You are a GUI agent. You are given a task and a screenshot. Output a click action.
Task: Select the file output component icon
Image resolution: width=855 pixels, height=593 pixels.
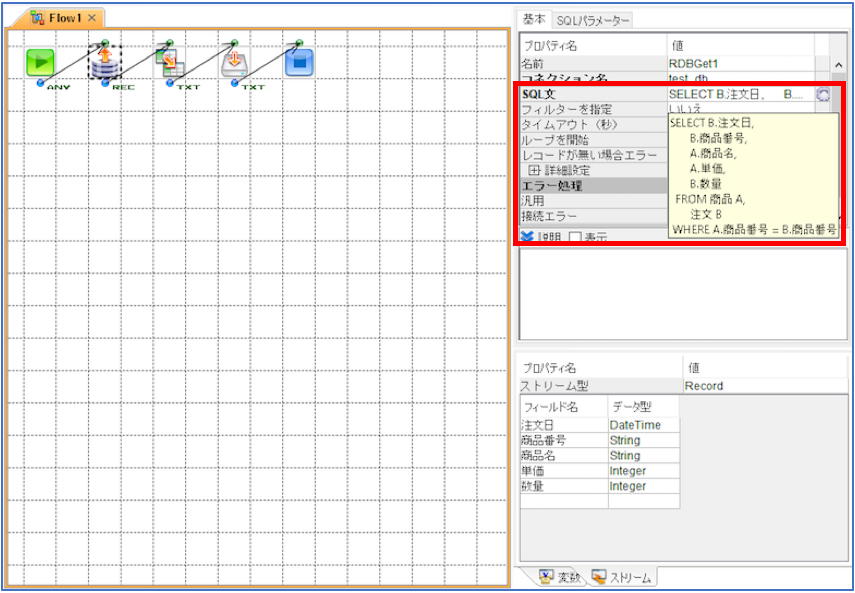[x=234, y=62]
